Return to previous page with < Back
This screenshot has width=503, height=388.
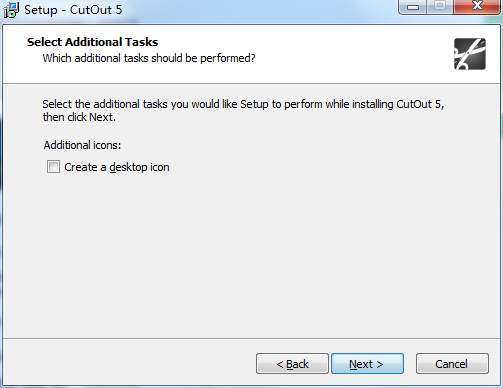point(292,364)
